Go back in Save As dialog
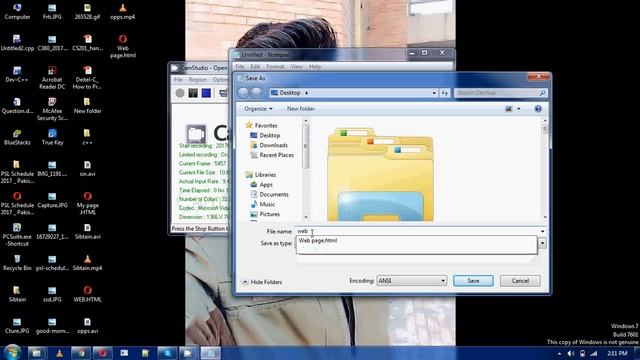 coord(243,93)
